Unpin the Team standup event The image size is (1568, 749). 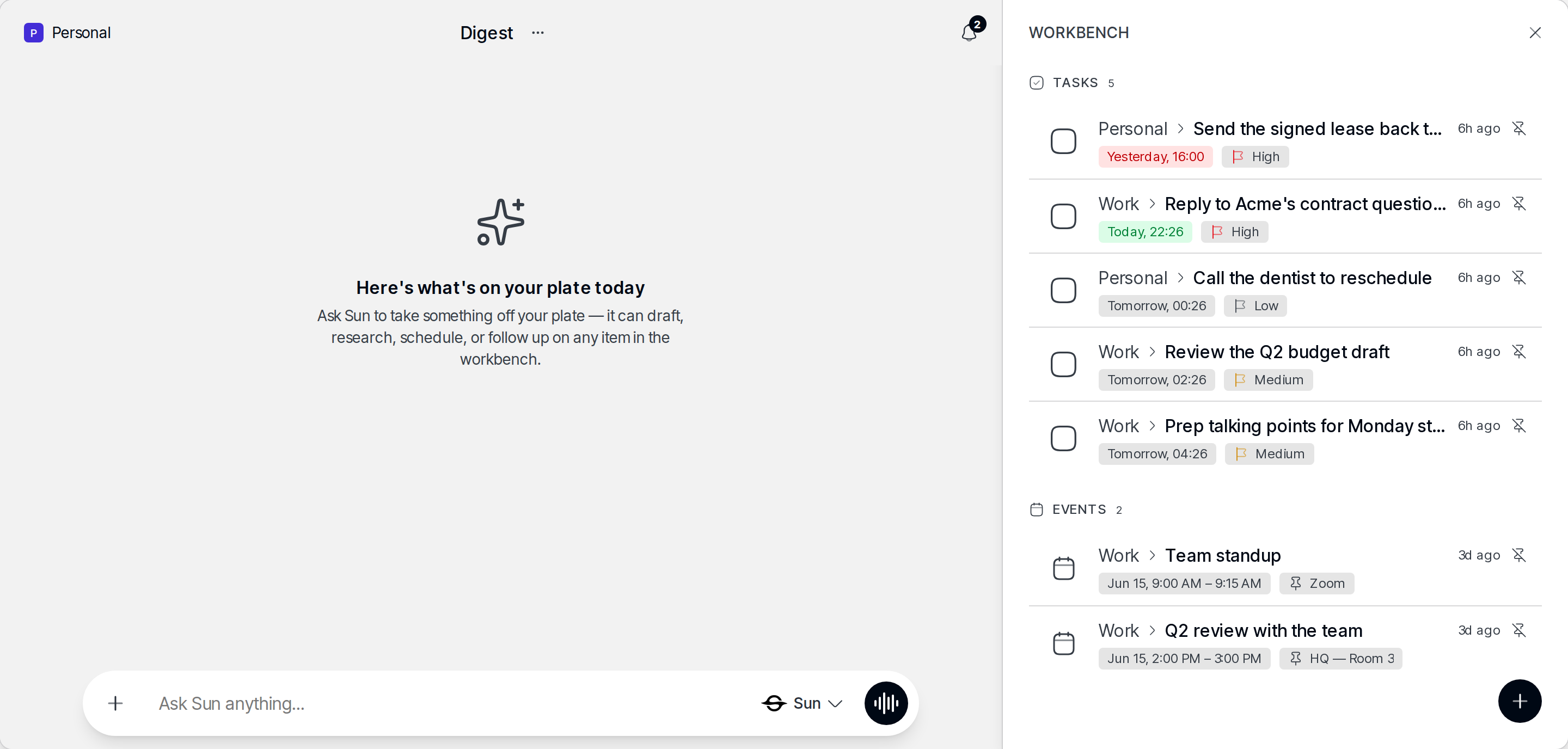[1518, 555]
